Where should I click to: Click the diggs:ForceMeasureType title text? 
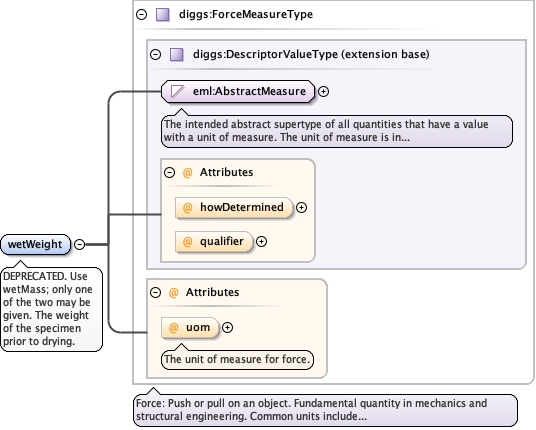(x=246, y=14)
